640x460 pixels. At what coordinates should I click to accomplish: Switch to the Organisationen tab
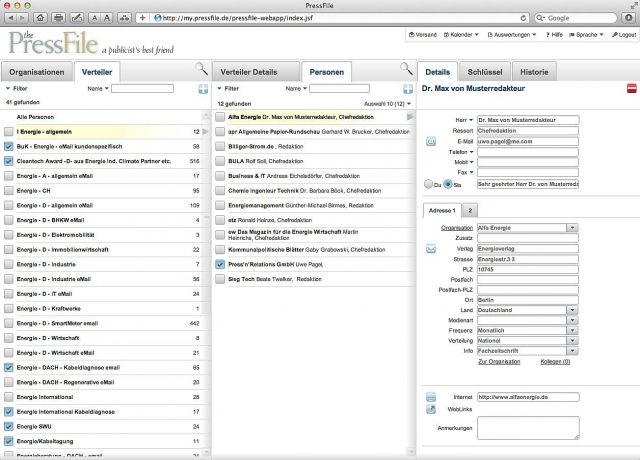click(x=37, y=72)
